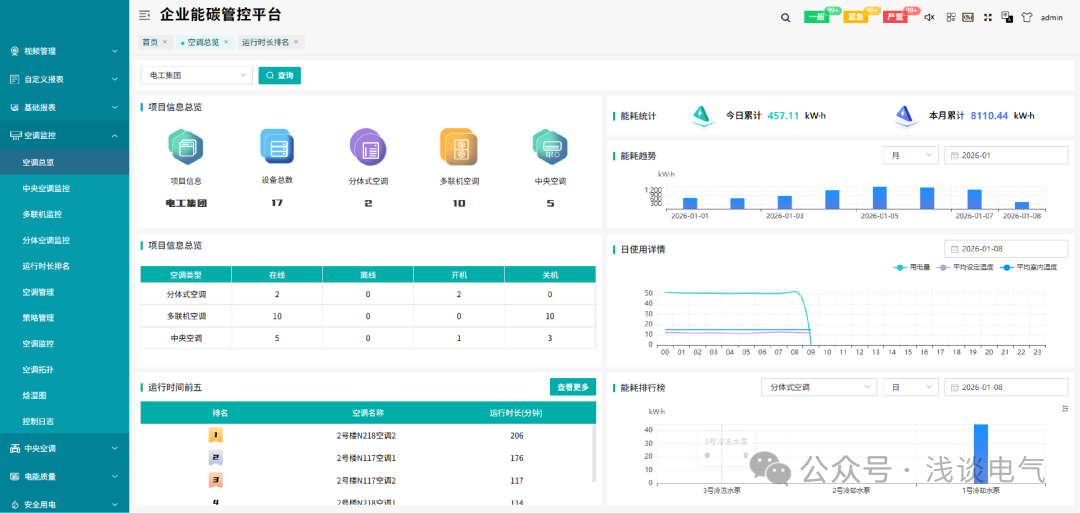Open 焓湿图 in the sidebar
1080x513 pixels.
(x=64, y=395)
